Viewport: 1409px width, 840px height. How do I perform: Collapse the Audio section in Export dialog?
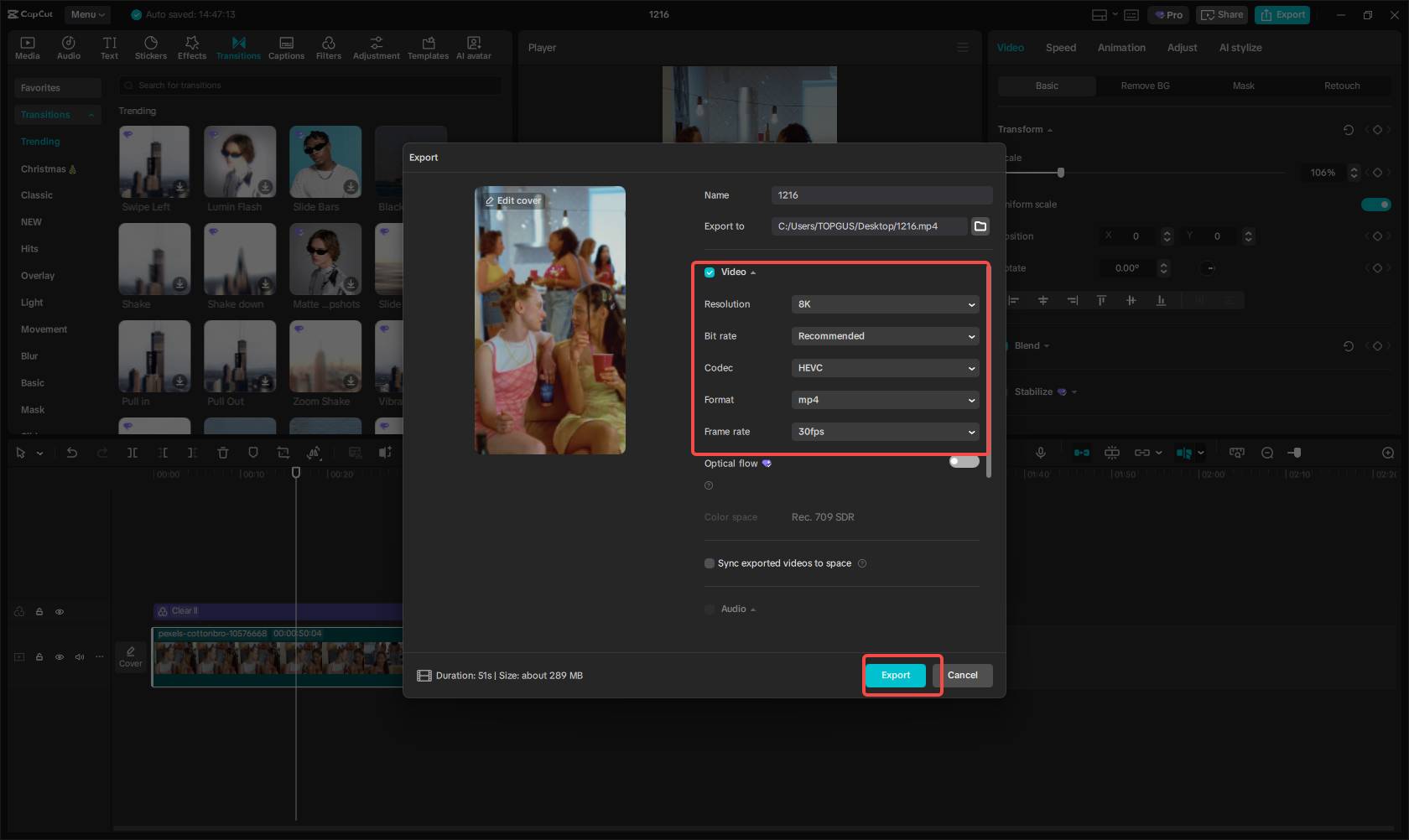pos(752,609)
